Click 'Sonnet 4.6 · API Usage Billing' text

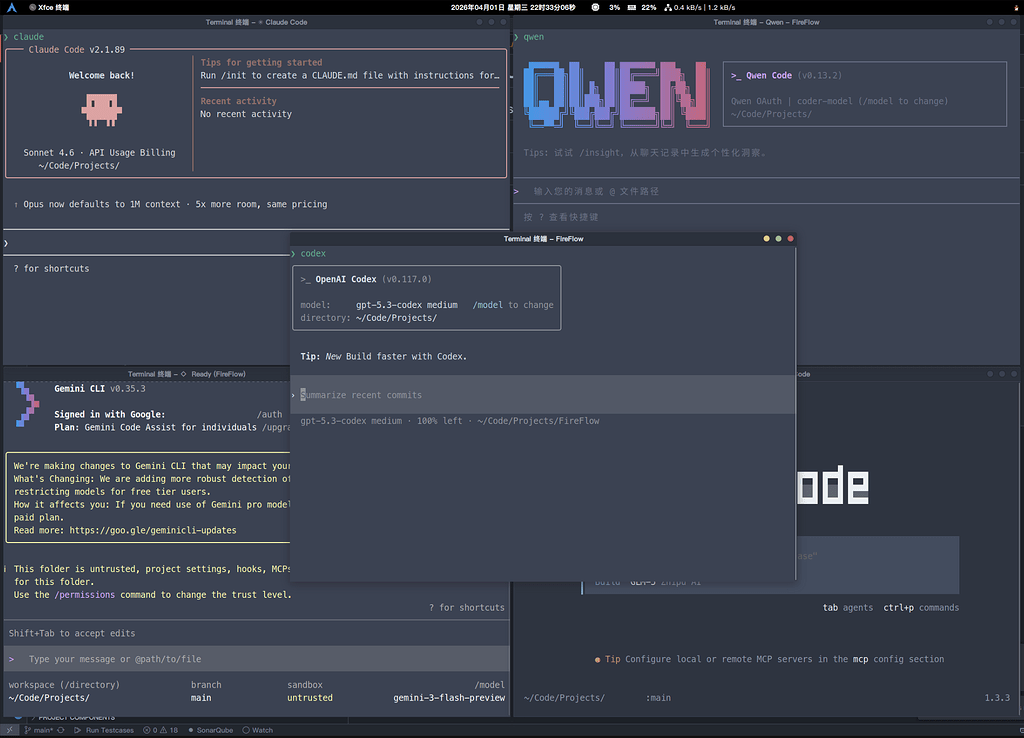coord(99,152)
